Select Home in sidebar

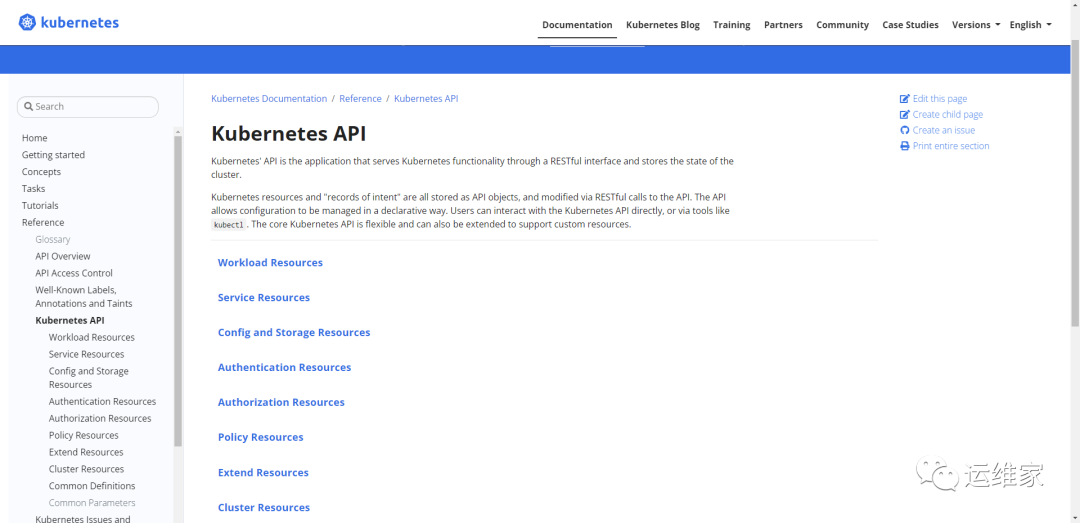(x=34, y=138)
